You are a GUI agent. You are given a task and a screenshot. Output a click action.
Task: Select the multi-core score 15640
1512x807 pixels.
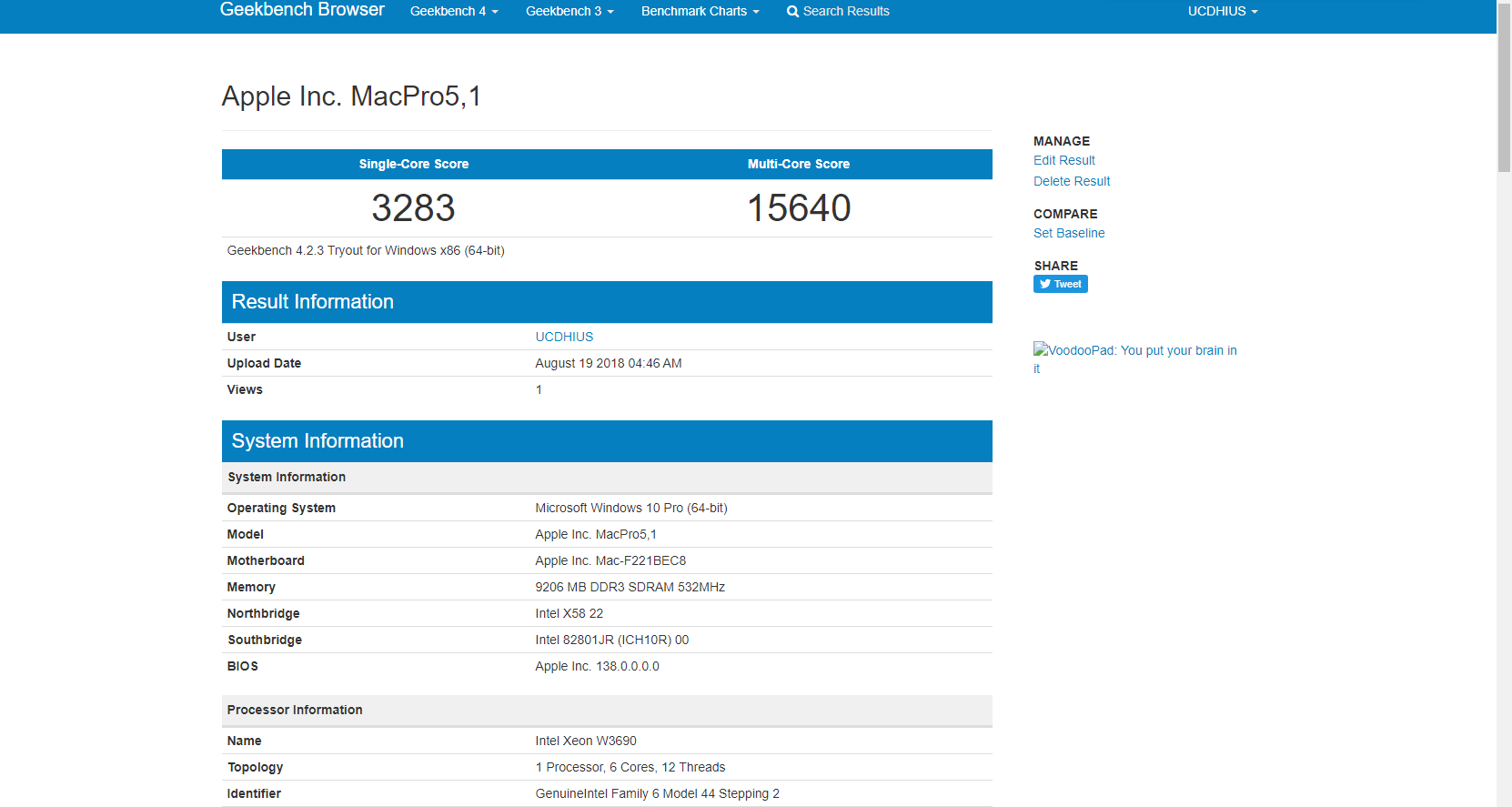click(799, 207)
